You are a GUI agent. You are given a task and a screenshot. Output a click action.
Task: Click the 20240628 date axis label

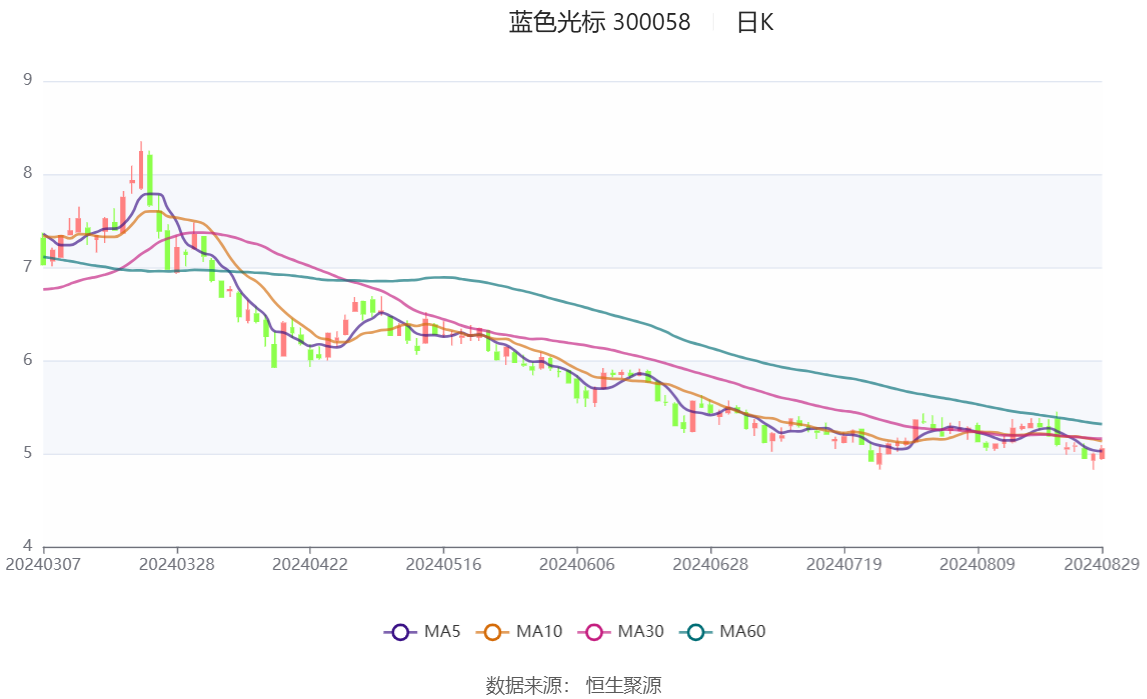click(710, 564)
